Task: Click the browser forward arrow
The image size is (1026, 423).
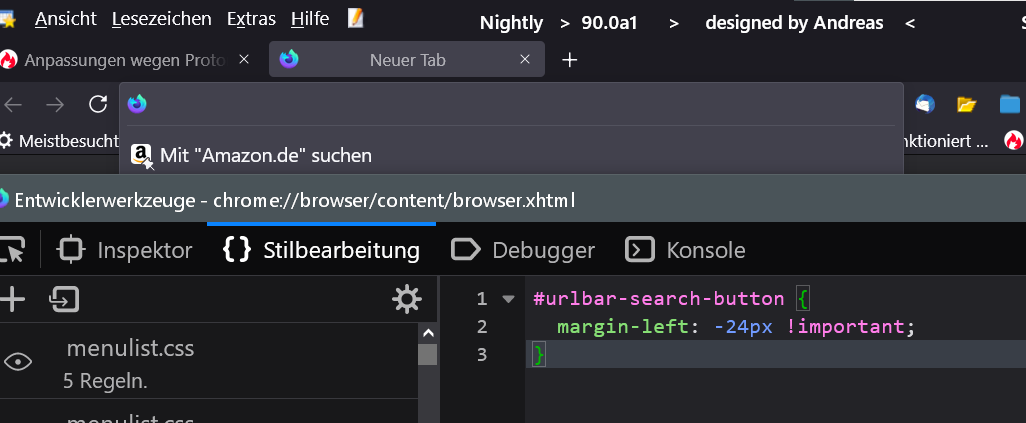Action: [55, 104]
